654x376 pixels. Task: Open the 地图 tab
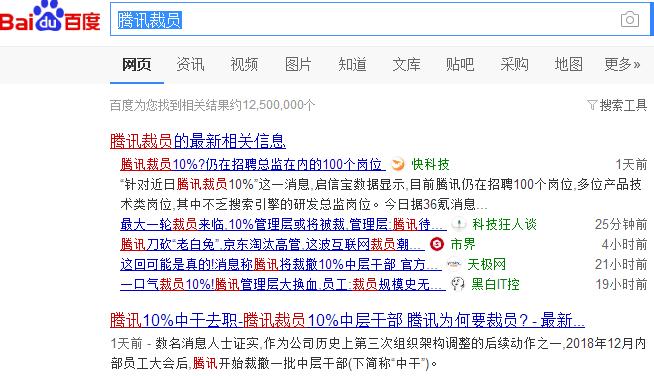click(568, 65)
